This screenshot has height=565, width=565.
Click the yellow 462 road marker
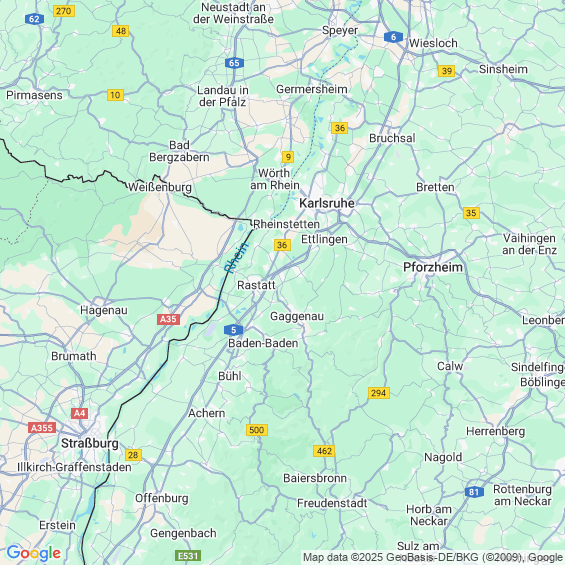[324, 451]
